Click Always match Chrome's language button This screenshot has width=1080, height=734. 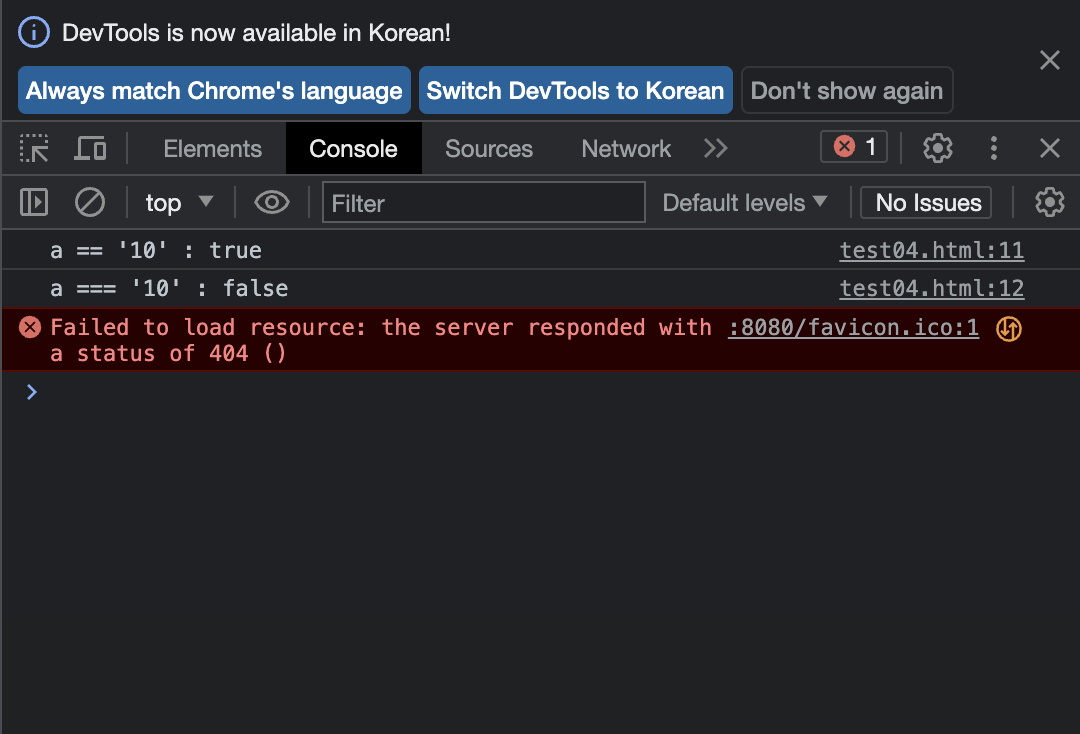tap(214, 90)
